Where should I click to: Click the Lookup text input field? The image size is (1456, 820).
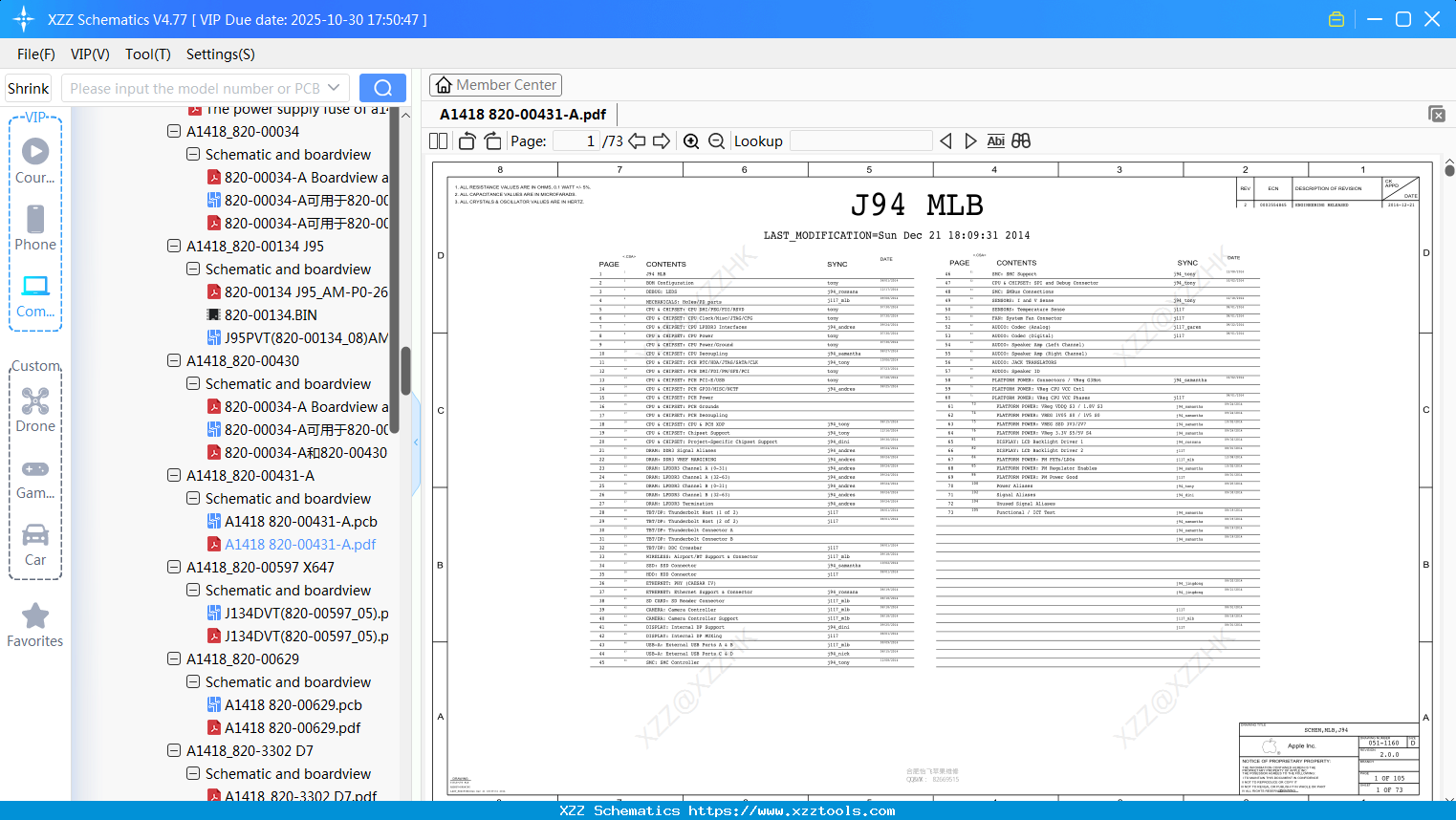(860, 141)
